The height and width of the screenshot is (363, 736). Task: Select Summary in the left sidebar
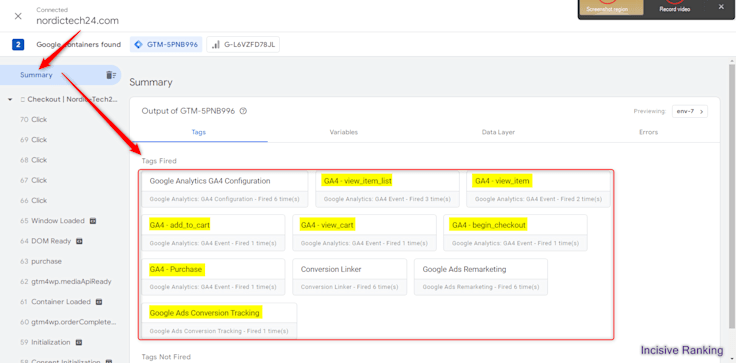pyautogui.click(x=37, y=75)
